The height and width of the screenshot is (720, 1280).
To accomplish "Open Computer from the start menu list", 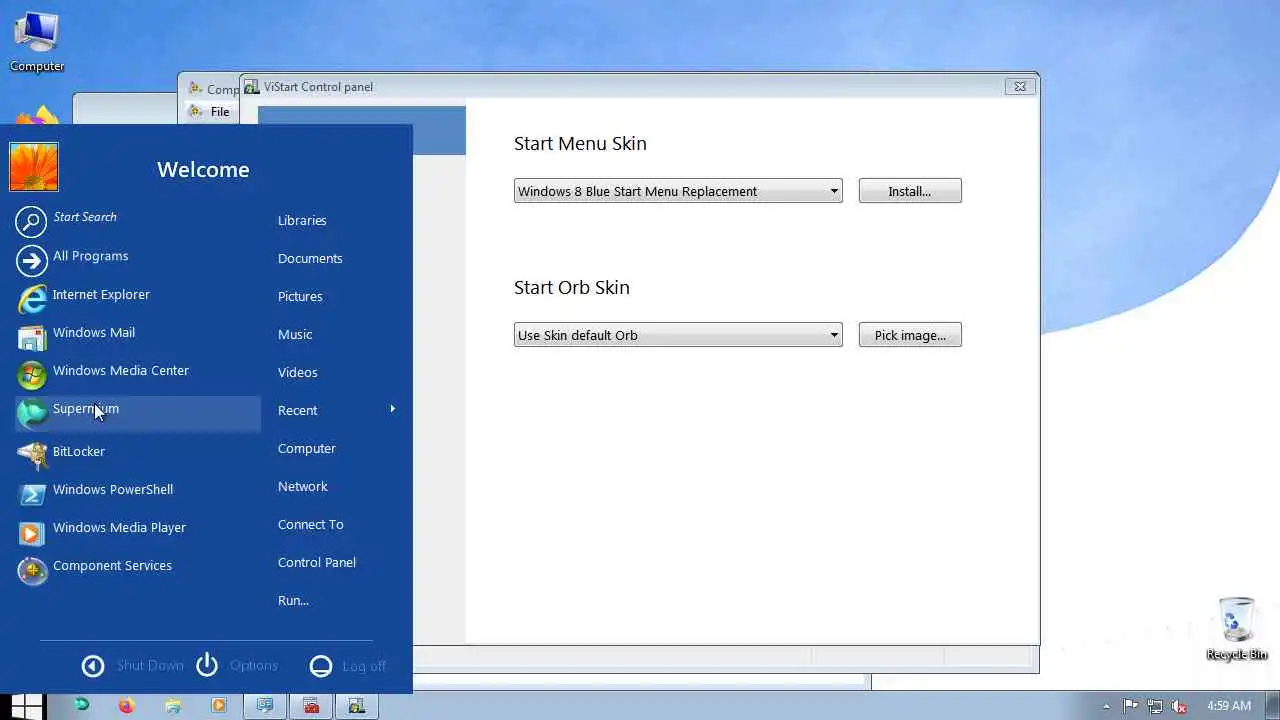I will [306, 448].
